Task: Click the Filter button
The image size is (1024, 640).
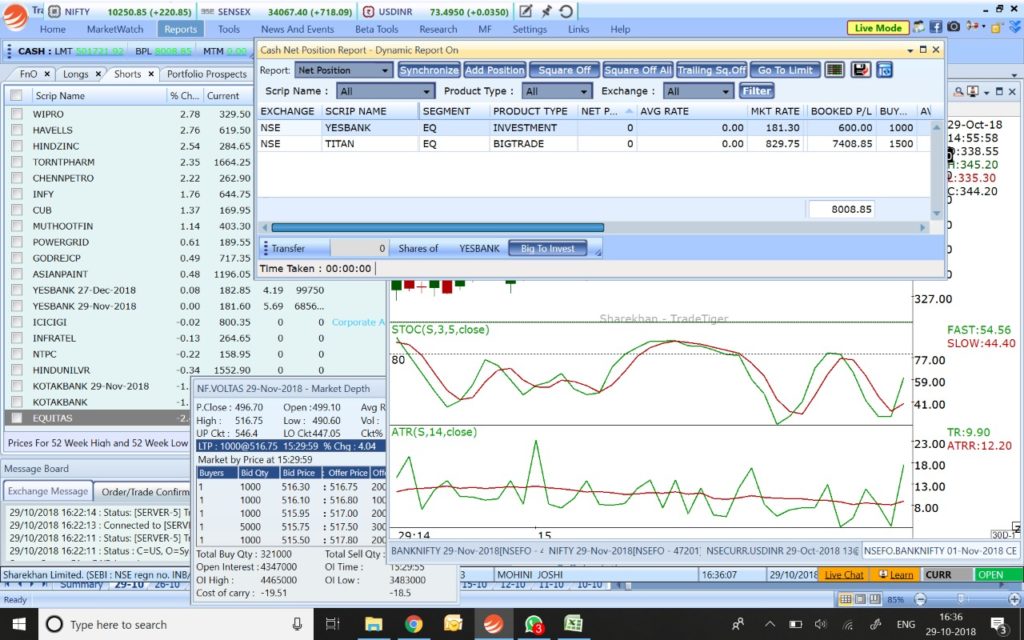Action: click(757, 91)
